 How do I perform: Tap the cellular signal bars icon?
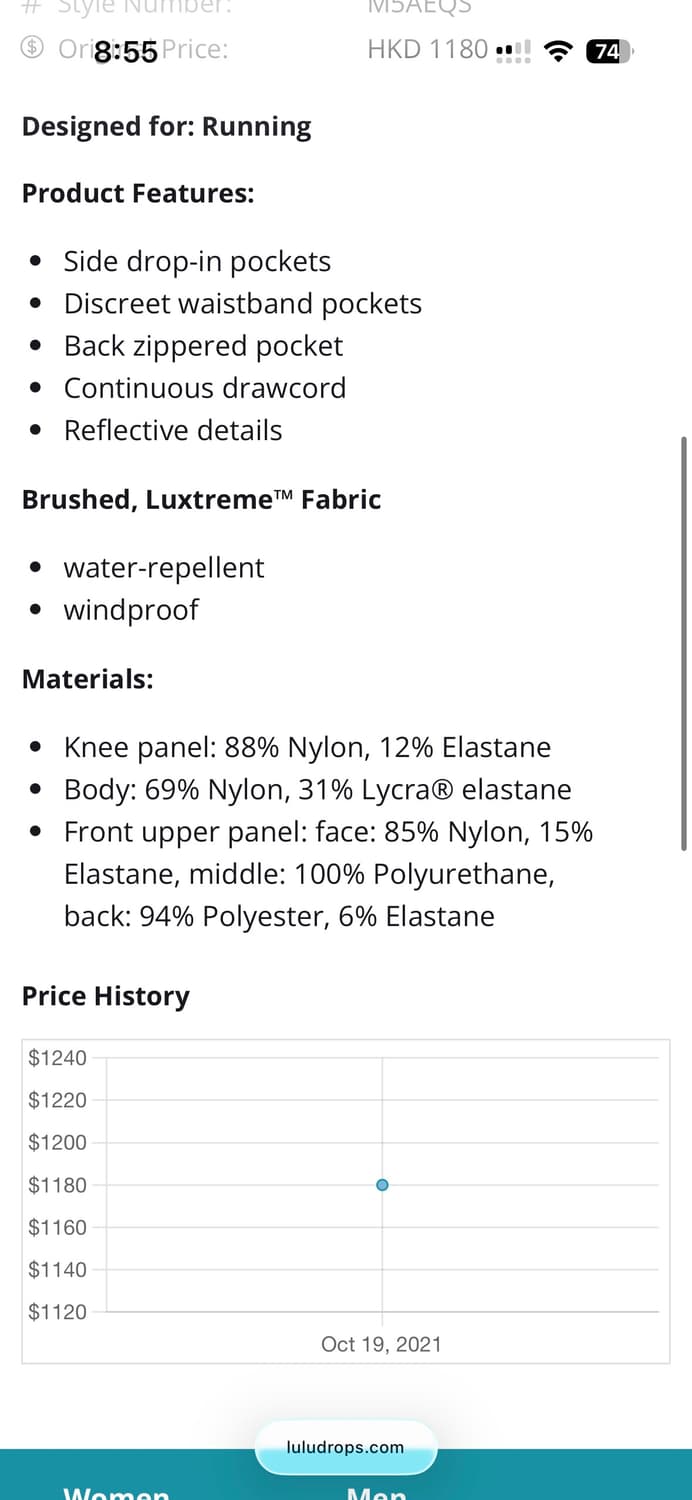click(x=514, y=51)
